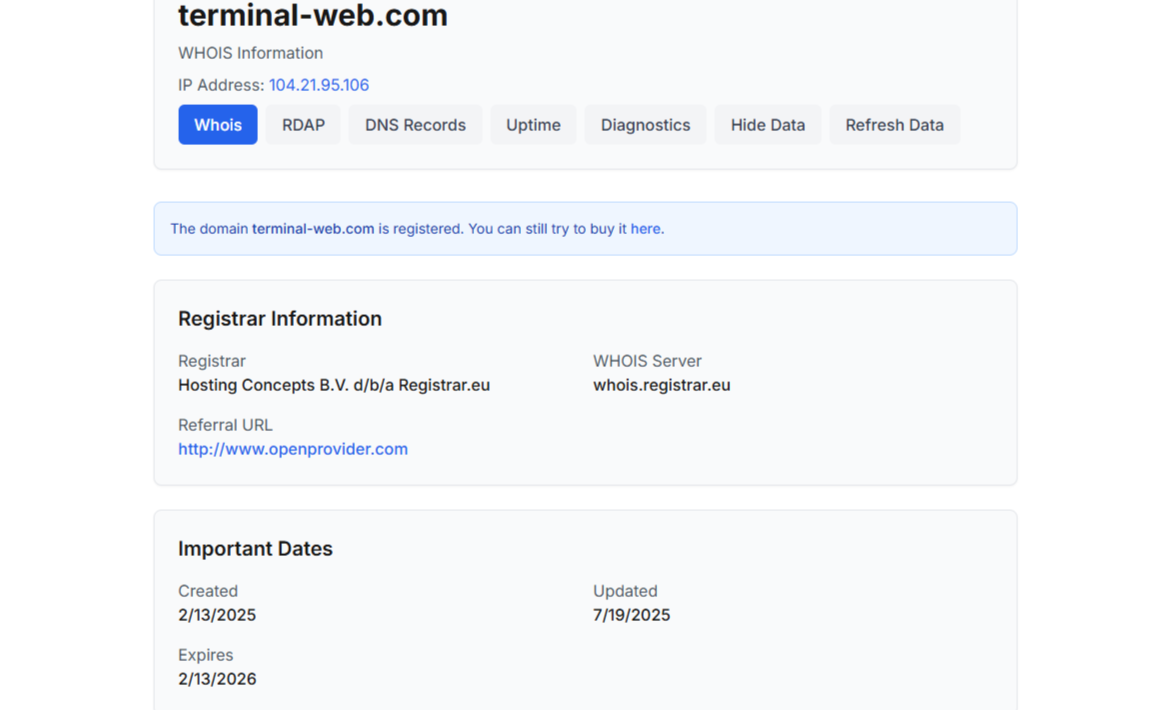Click the Registrar Information section heading
The image size is (1175, 710).
tap(280, 318)
